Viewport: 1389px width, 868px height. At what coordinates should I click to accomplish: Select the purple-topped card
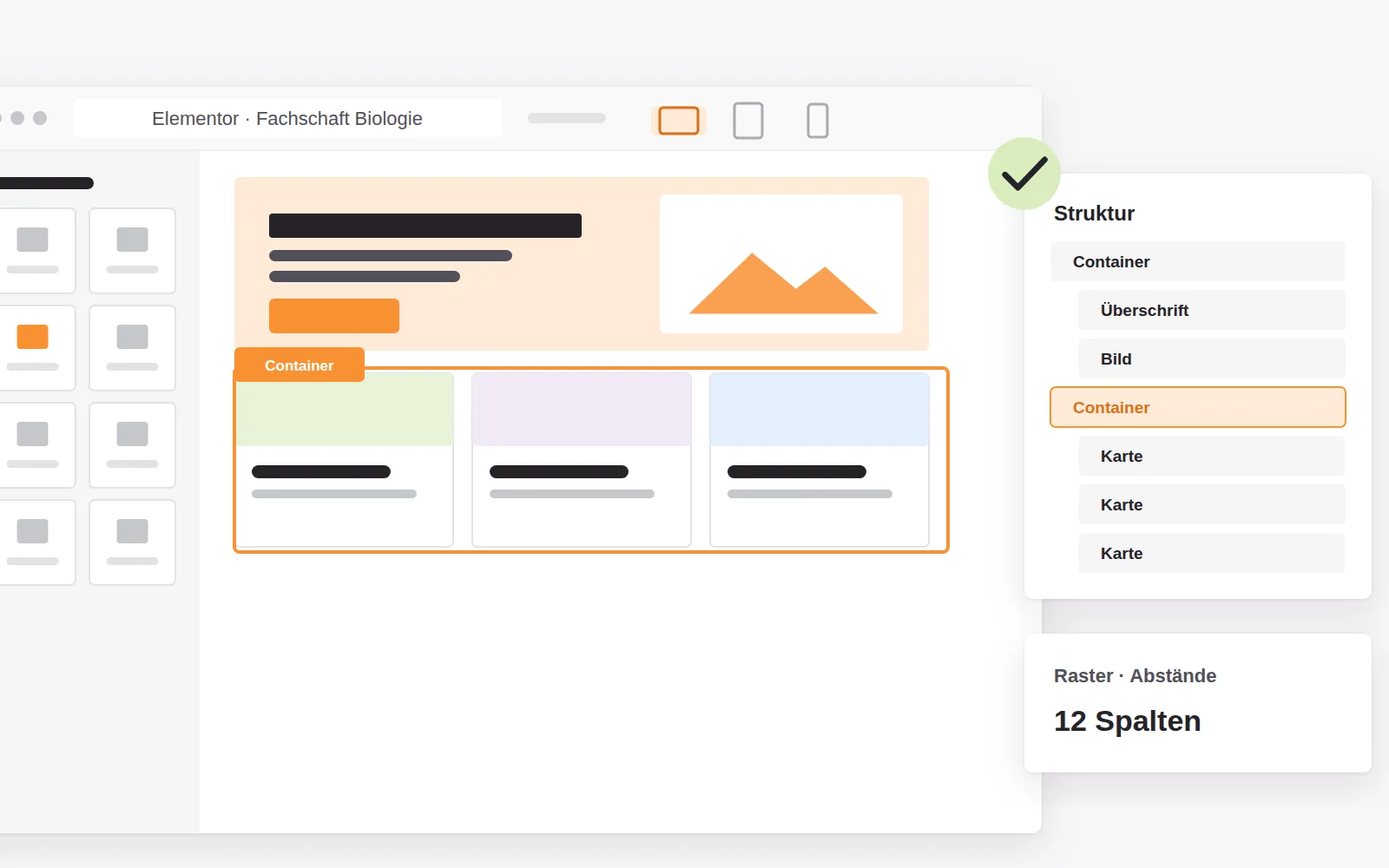(582, 460)
